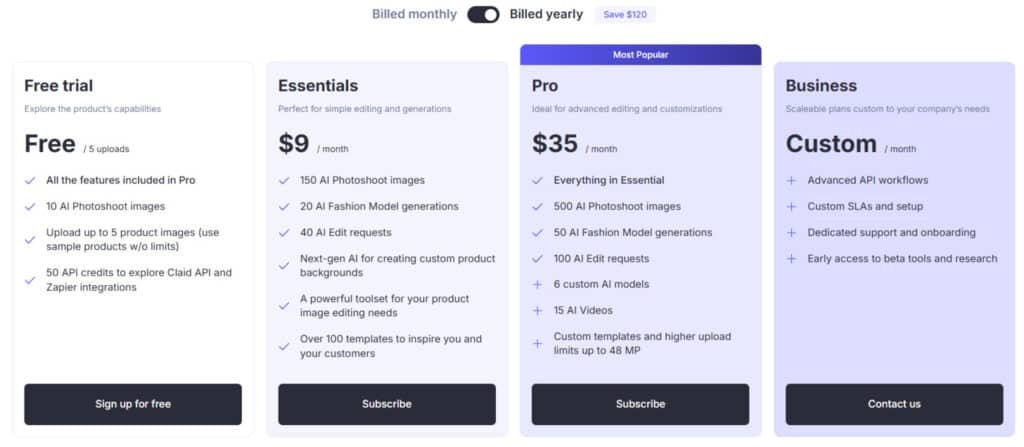This screenshot has height=447, width=1024.
Task: Click checkmark beside 150 AI Photoshoot images
Action: pos(284,181)
